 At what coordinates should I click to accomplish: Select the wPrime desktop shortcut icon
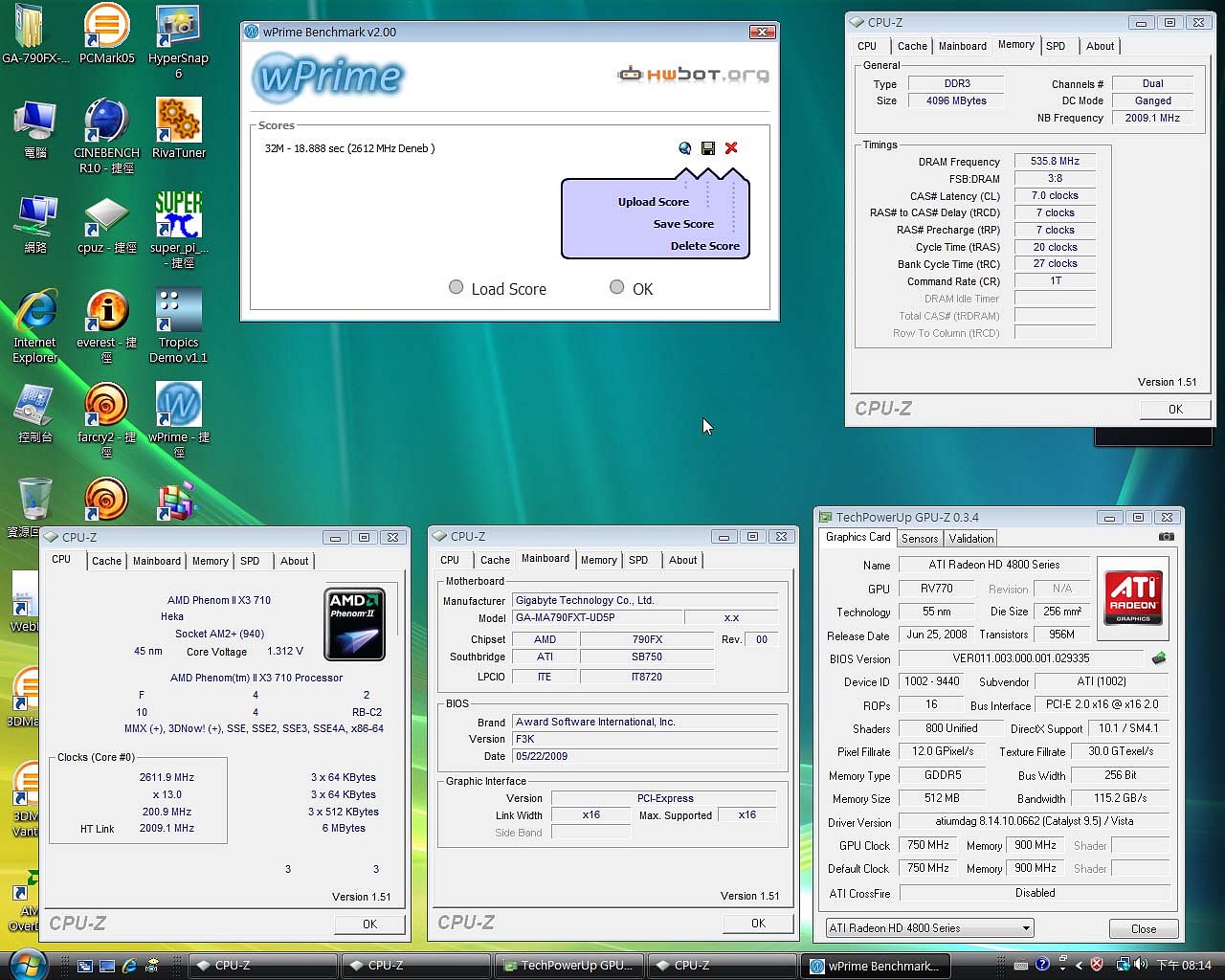click(178, 421)
